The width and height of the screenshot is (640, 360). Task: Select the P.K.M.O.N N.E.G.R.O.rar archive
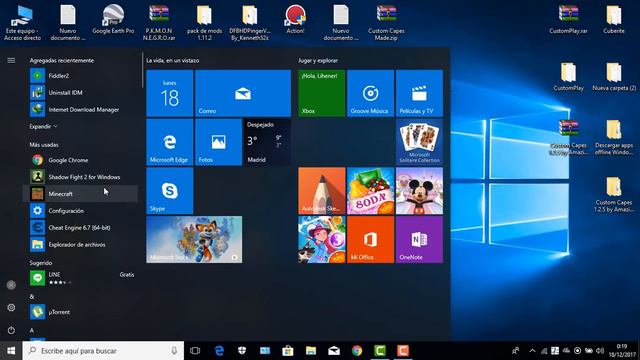[x=159, y=22]
